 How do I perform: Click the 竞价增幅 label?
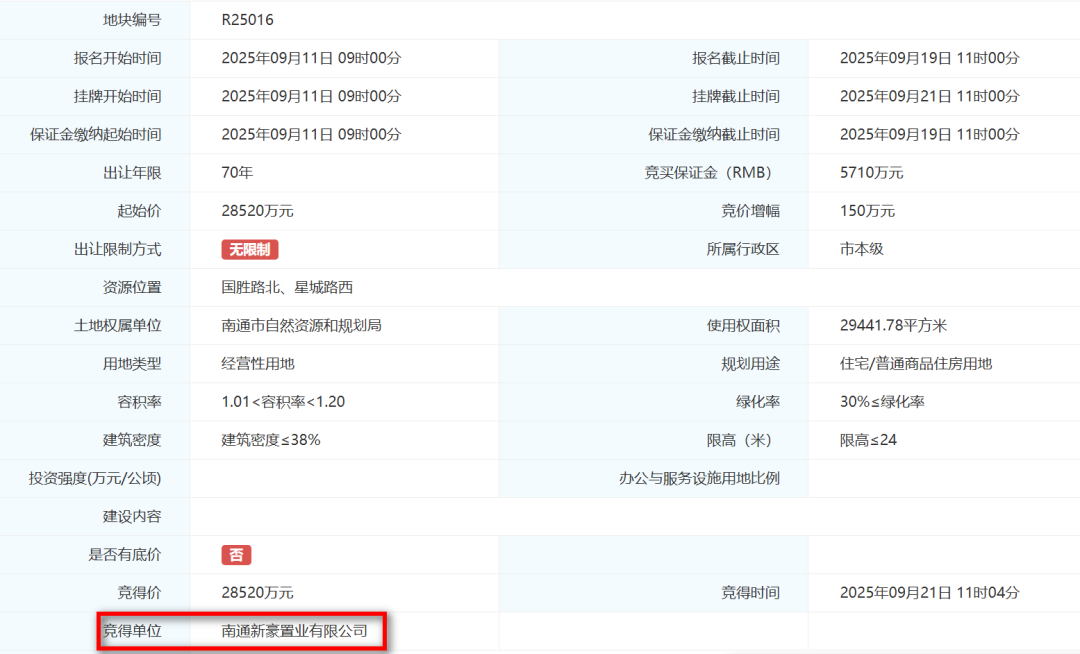pos(751,211)
